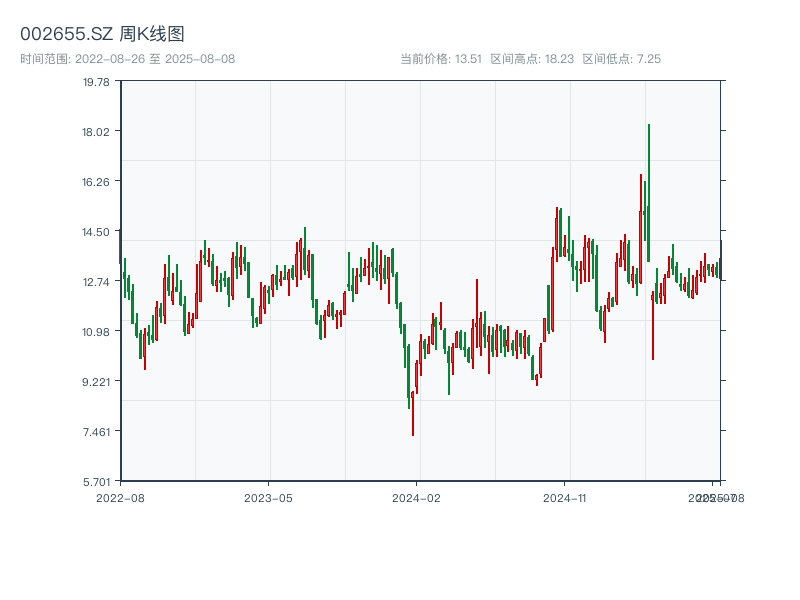Click the x-axis label 2022-08
Screen dimensions: 800x600
120,498
